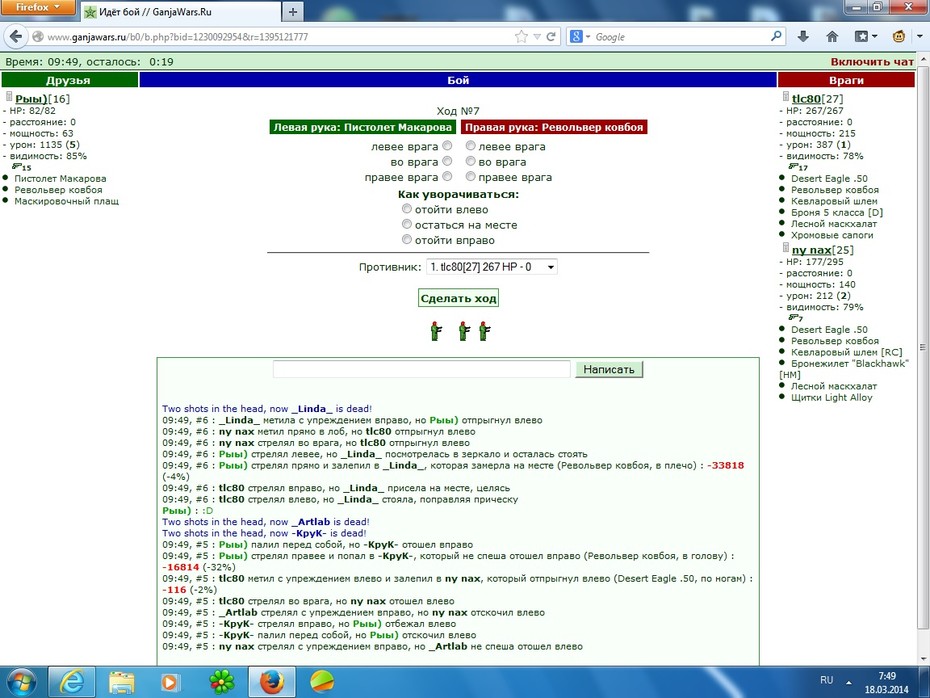Viewport: 930px width, 698px height.
Task: Open enemy profile link tlc80
Action: tap(806, 99)
